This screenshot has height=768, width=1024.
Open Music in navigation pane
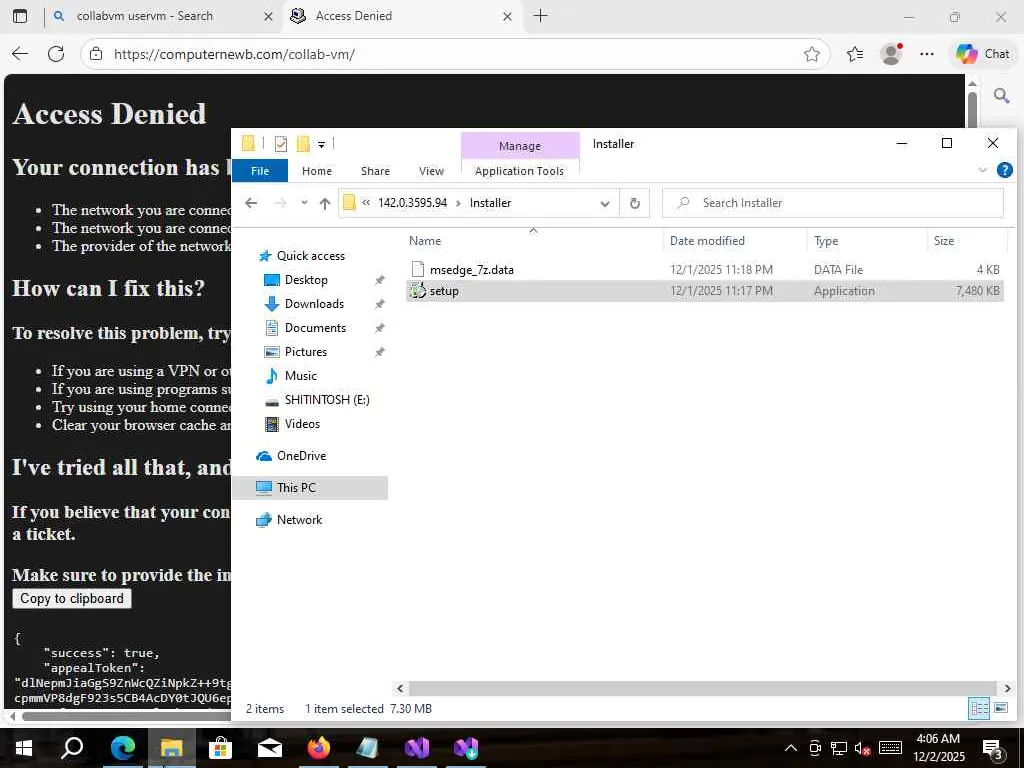(x=300, y=376)
